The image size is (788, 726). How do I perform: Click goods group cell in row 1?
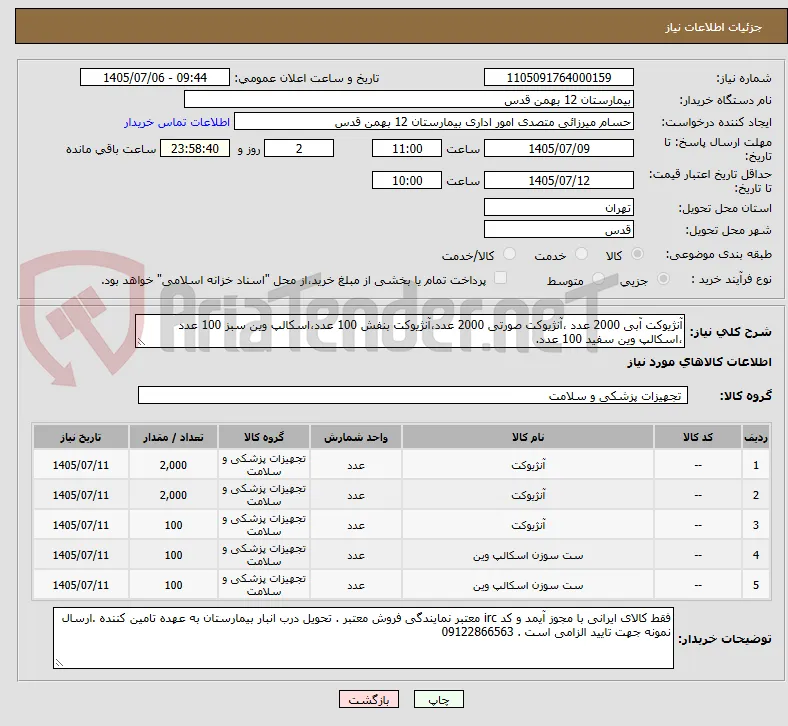[x=264, y=465]
